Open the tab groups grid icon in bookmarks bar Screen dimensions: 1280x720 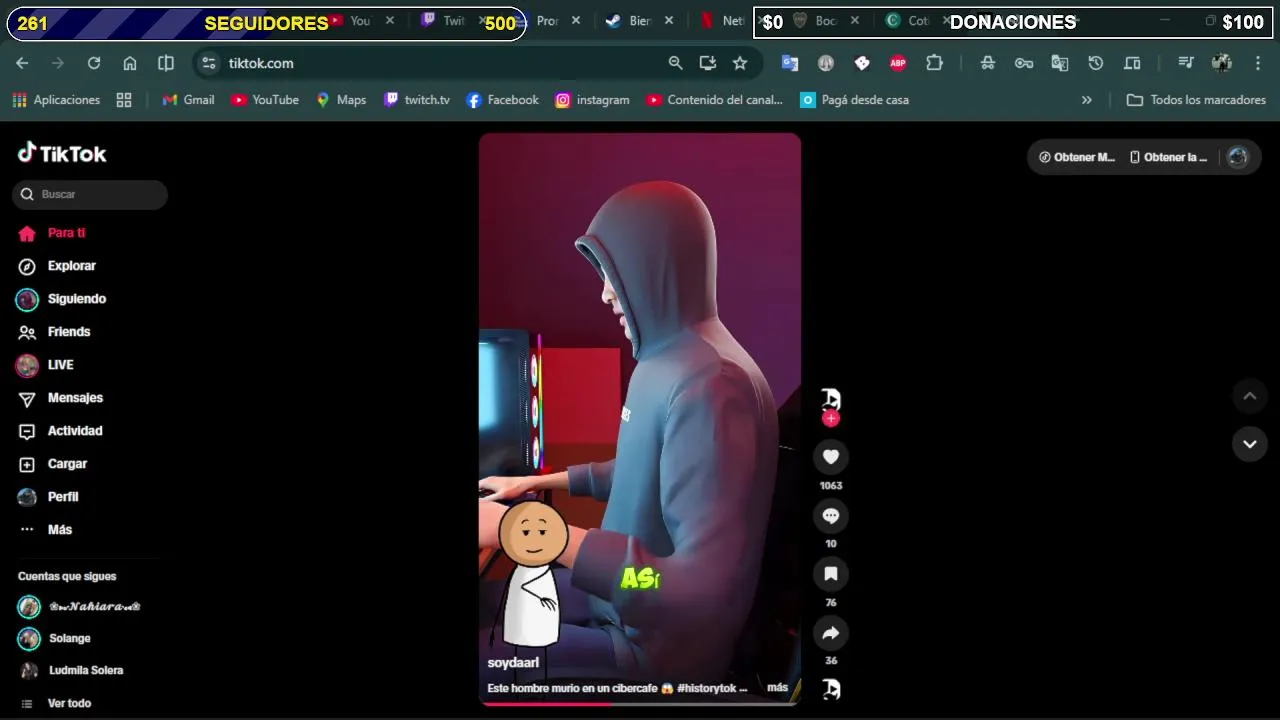tap(124, 100)
